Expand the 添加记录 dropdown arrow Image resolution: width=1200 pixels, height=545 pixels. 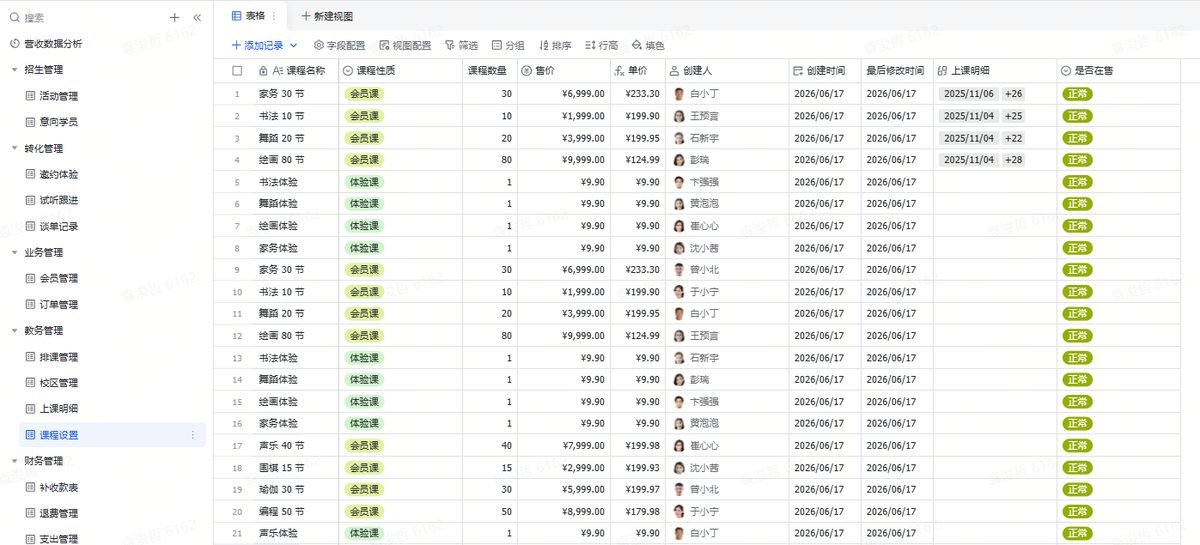pos(294,45)
